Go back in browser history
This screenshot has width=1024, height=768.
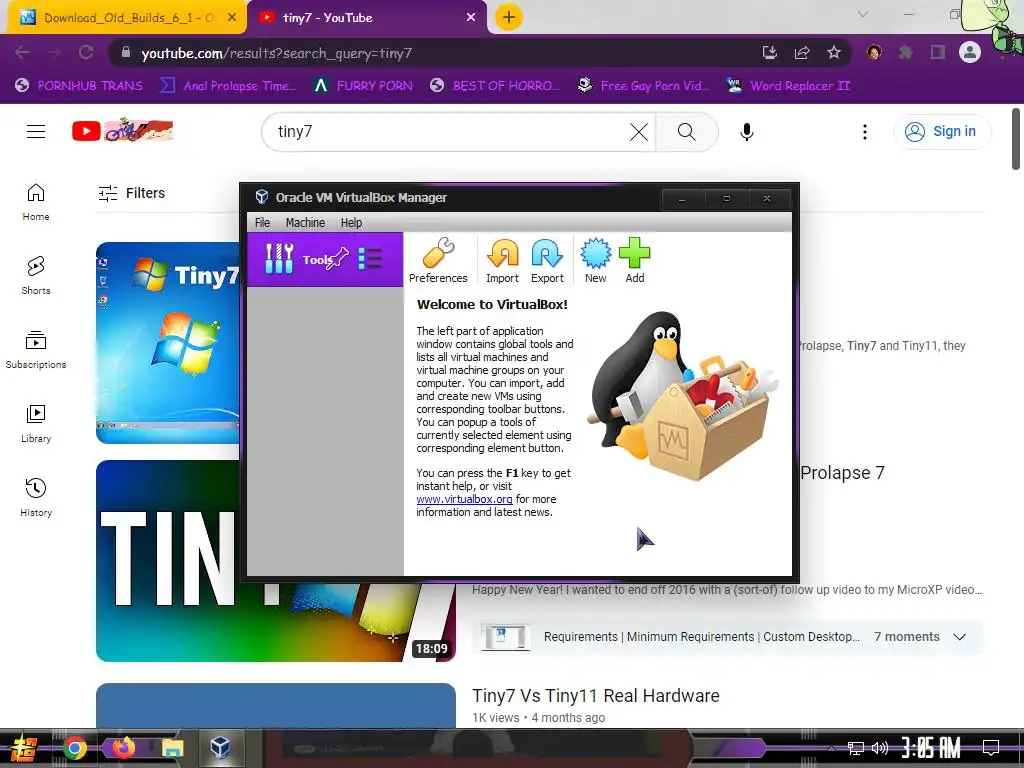[22, 52]
